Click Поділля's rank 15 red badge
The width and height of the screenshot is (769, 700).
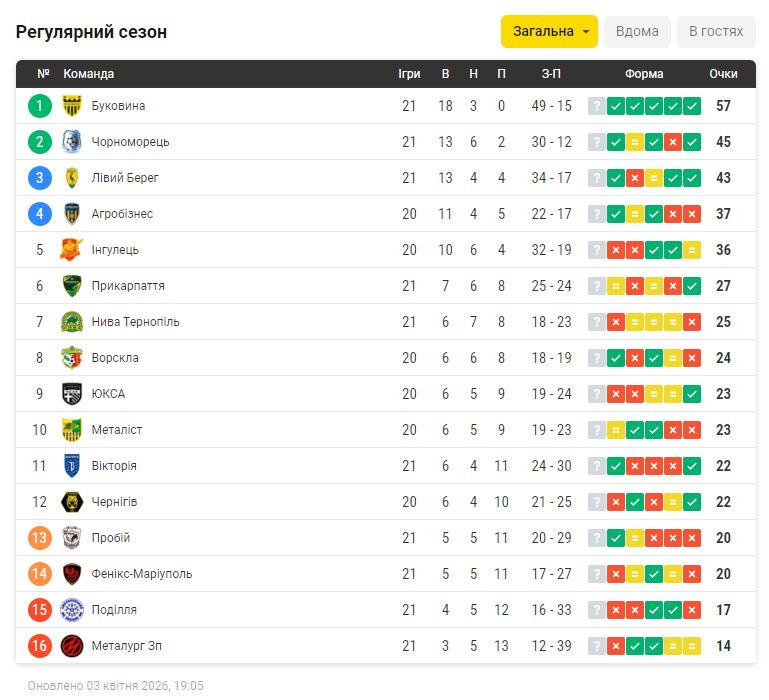pyautogui.click(x=40, y=610)
